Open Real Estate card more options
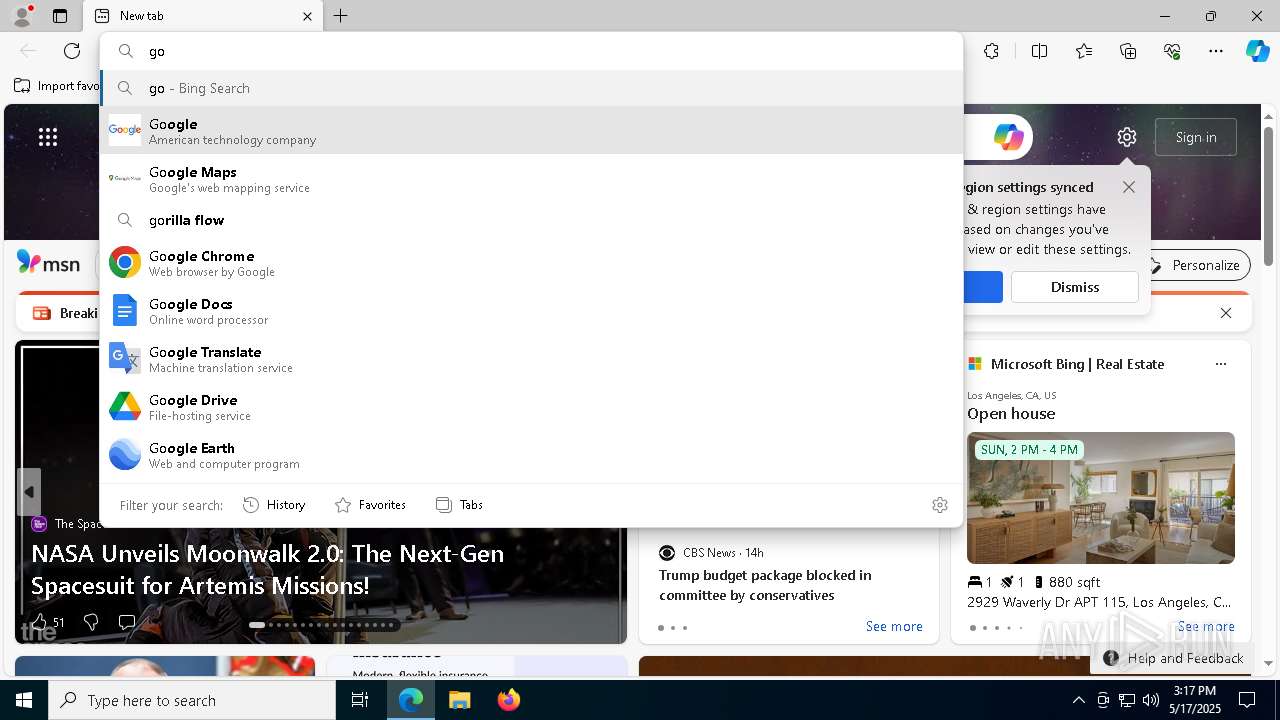Viewport: 1280px width, 720px height. [1220, 364]
